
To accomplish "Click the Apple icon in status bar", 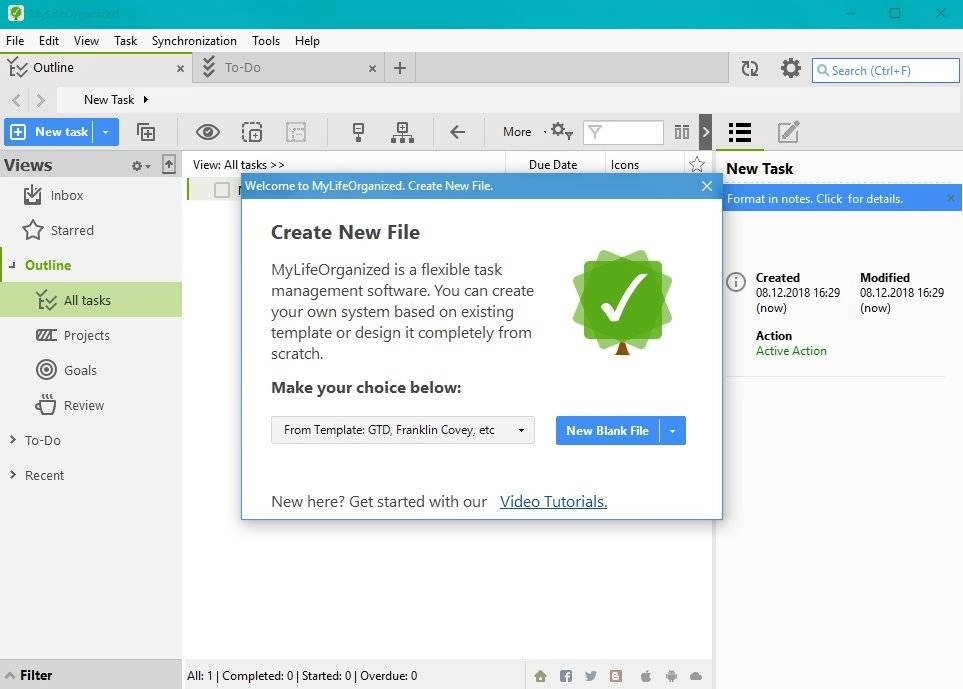I will coord(645,676).
